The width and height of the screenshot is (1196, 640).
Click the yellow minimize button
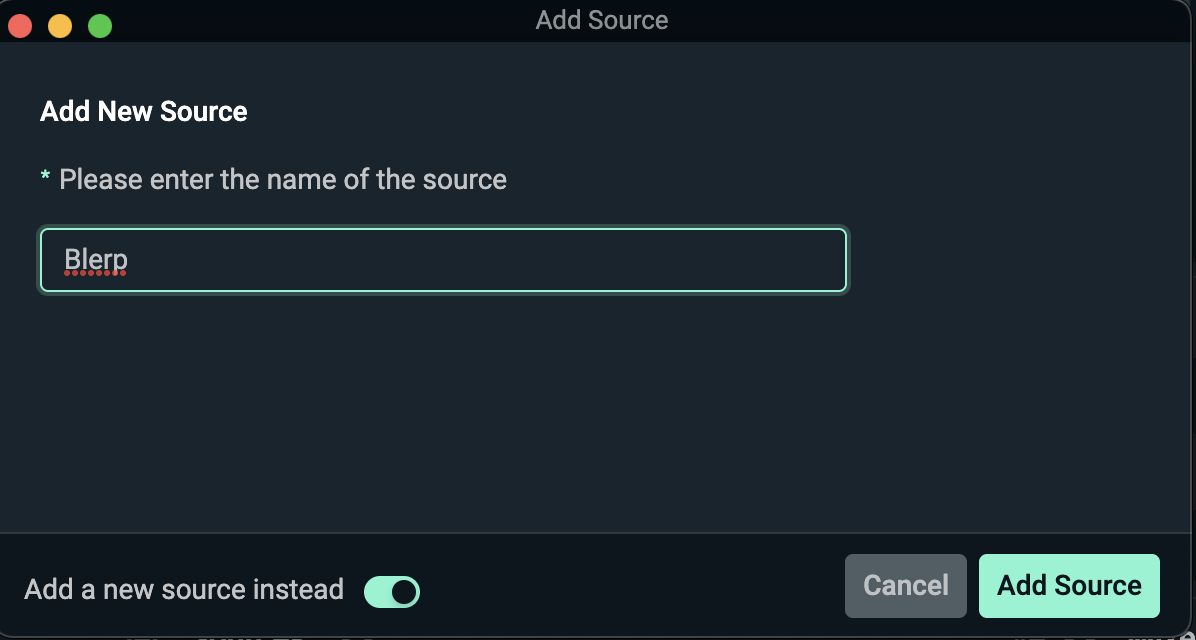59,25
